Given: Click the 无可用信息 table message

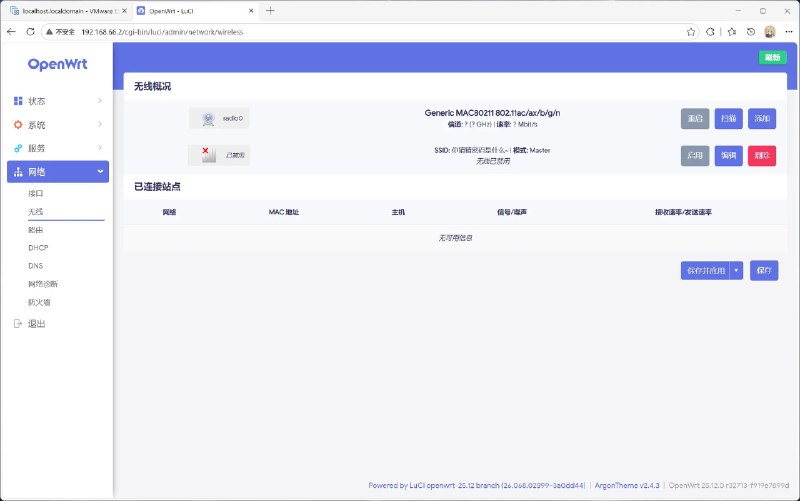Looking at the screenshot, I should 455,238.
